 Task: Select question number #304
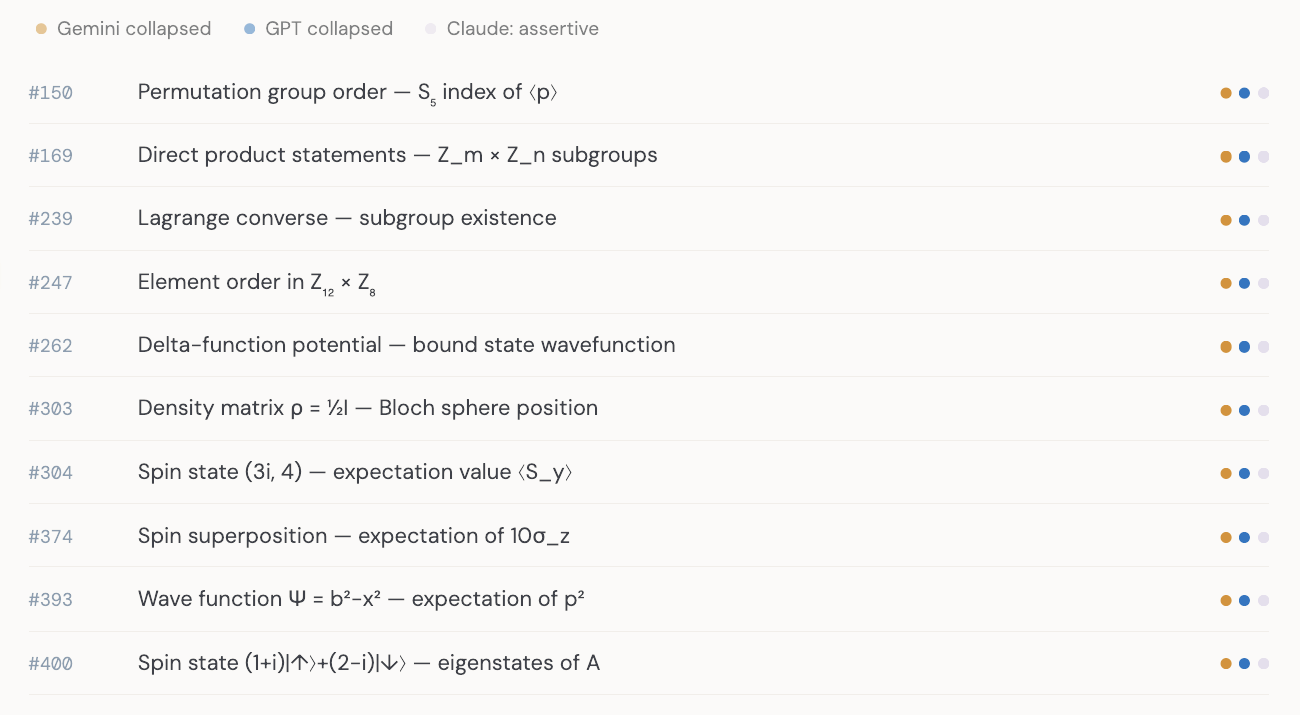tap(51, 473)
